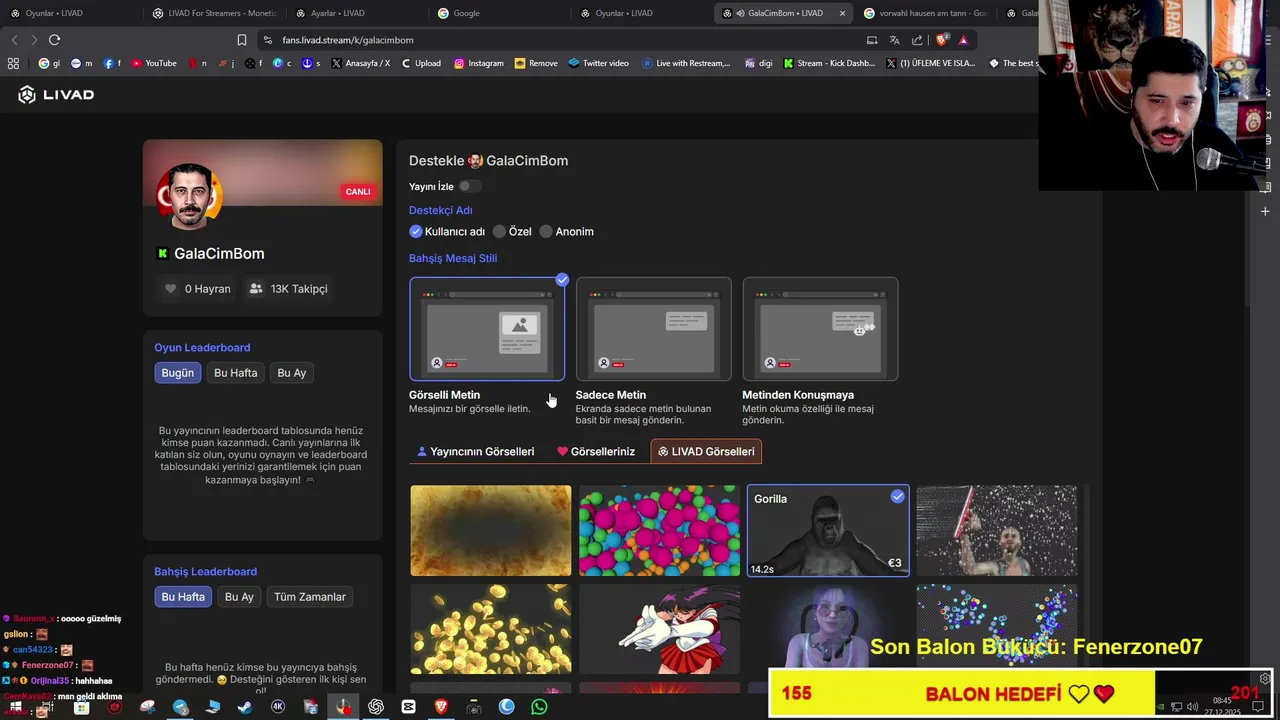Viewport: 1280px width, 720px height.
Task: Click the GalaCimBom profile avatar
Action: coord(189,196)
